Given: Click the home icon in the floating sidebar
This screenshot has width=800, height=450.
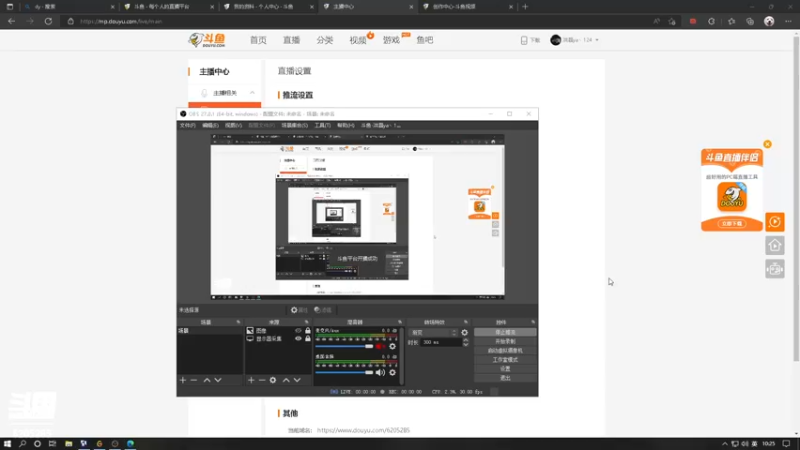Looking at the screenshot, I should (774, 245).
